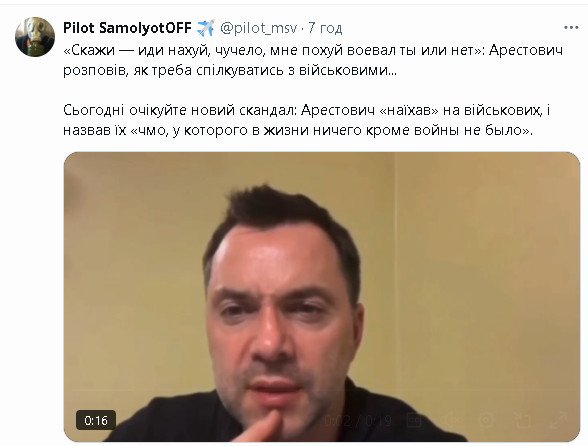Open video settings gear icon
Screen dimensions: 588x446
(486, 420)
